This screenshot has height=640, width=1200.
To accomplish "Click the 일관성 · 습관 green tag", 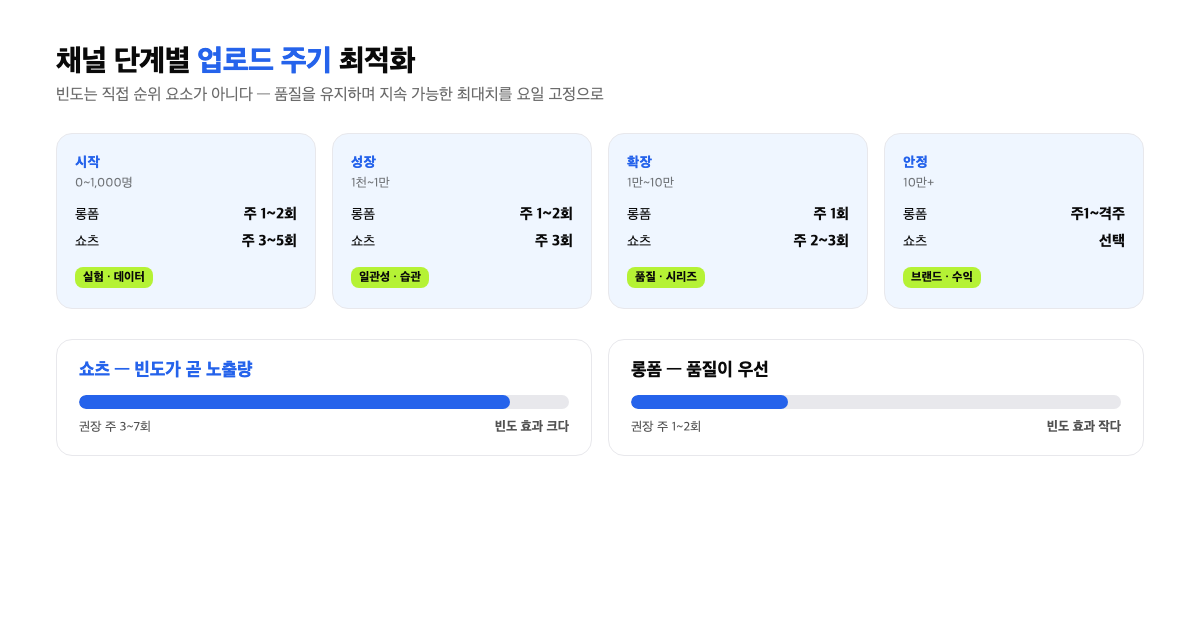I will 390,277.
